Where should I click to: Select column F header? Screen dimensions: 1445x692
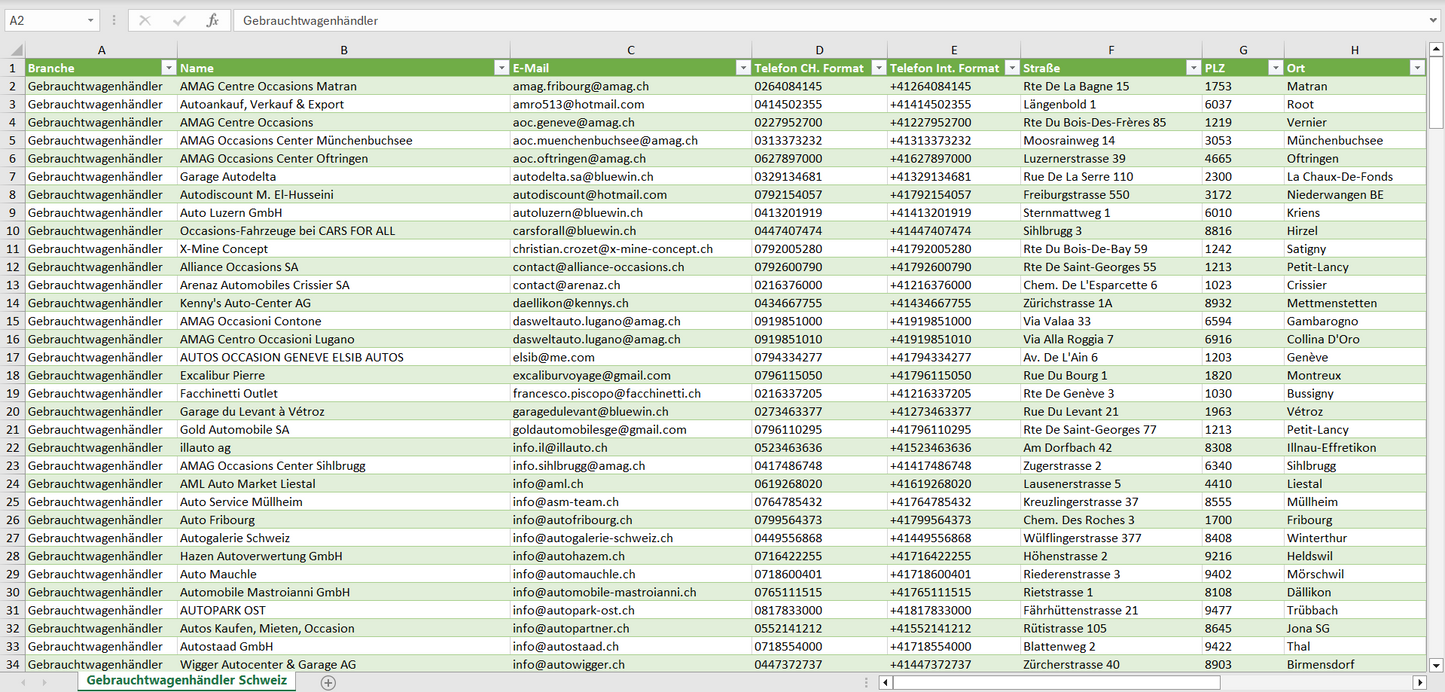coord(1111,50)
